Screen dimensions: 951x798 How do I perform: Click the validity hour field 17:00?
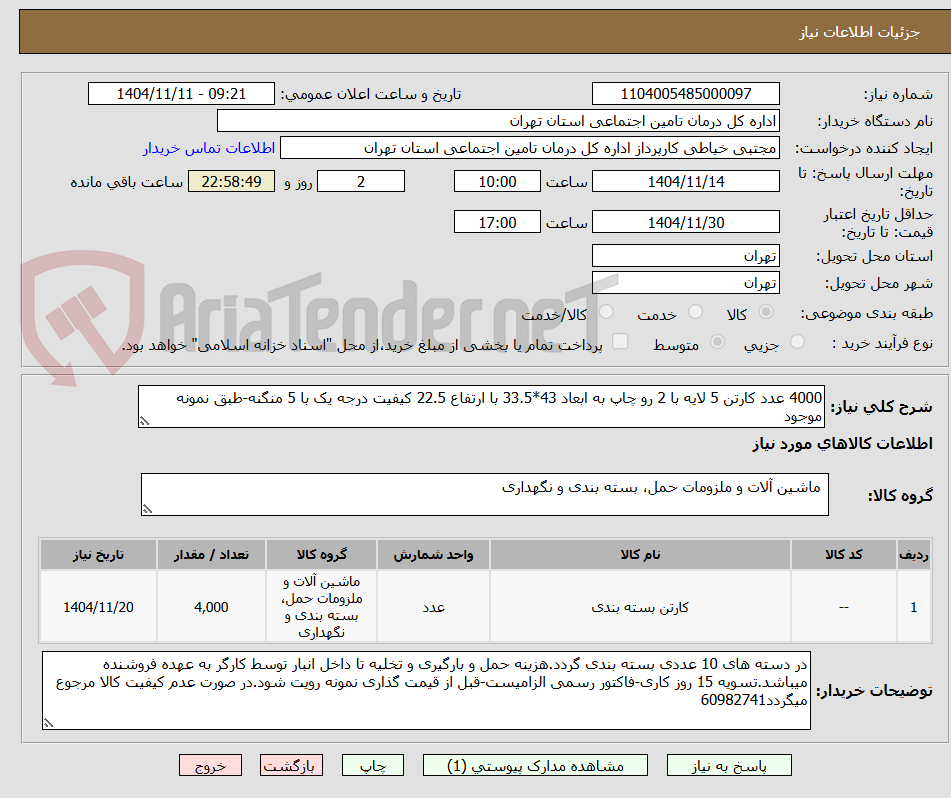[x=497, y=223]
